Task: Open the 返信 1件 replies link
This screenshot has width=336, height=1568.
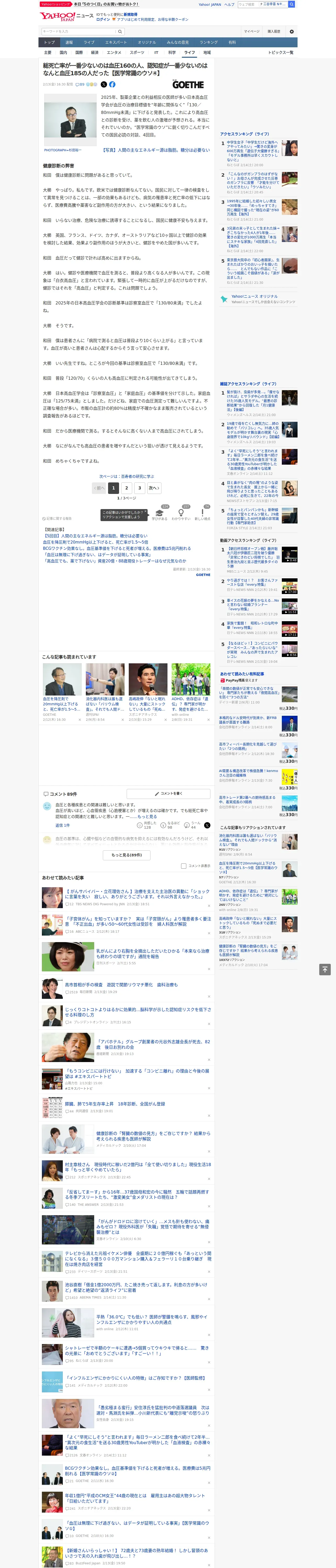Action: (63, 825)
